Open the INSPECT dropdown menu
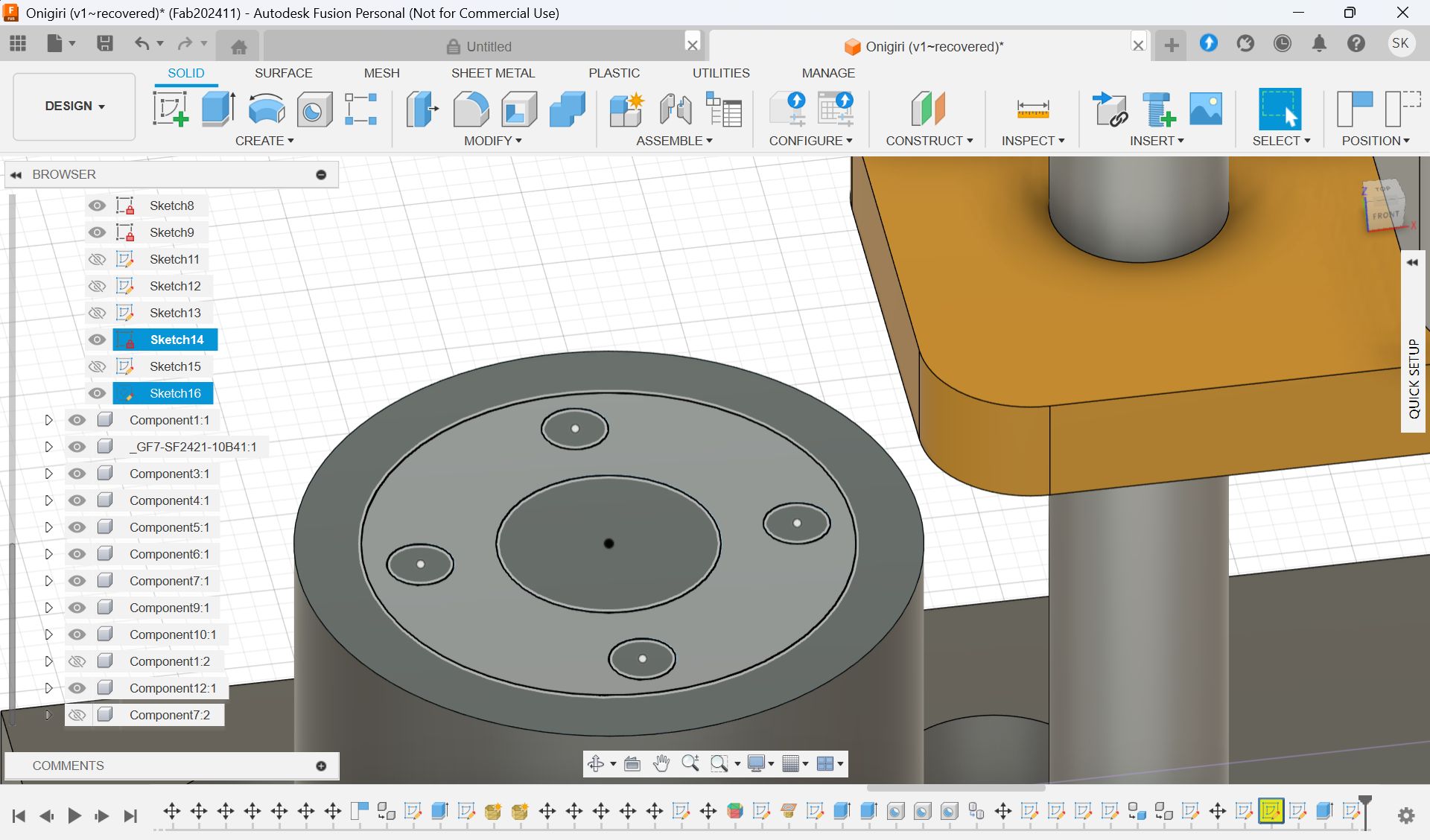This screenshot has height=840, width=1430. [1033, 141]
